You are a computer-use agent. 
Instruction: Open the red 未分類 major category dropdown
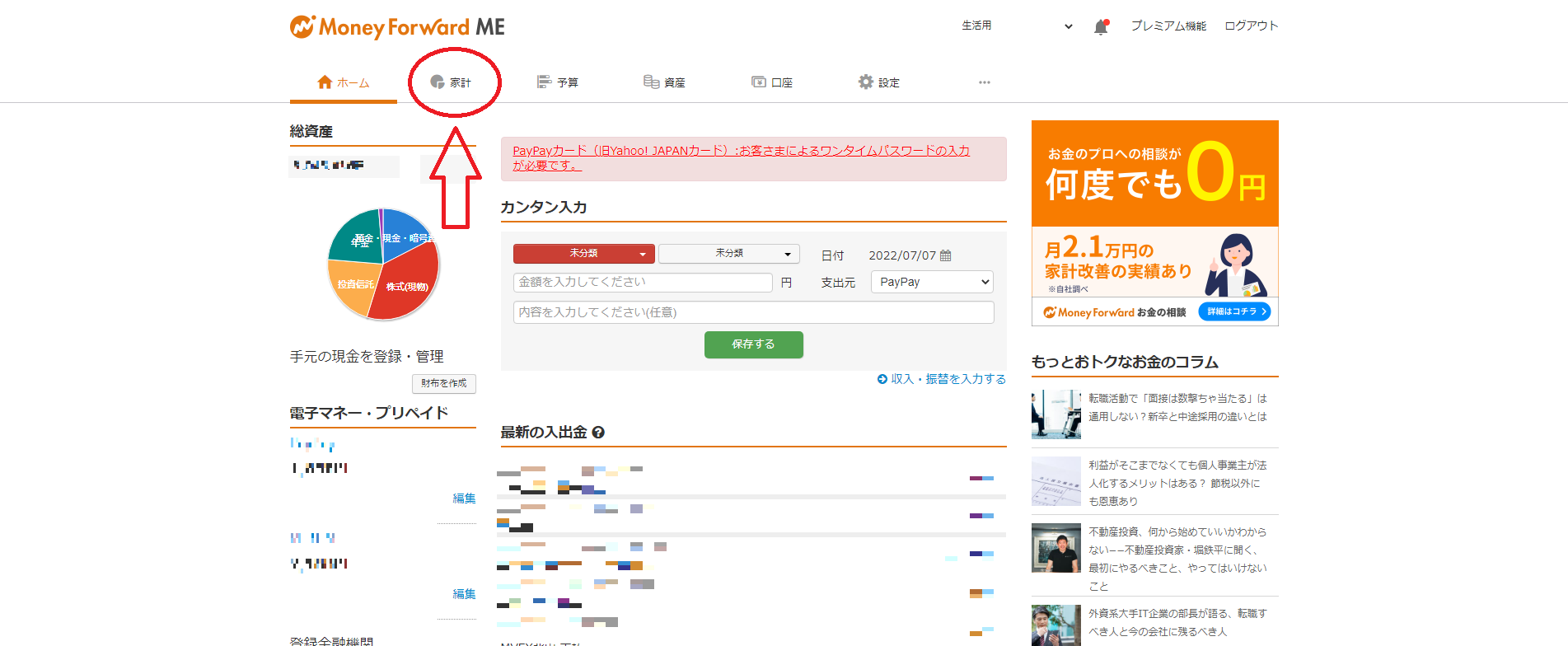tap(584, 254)
